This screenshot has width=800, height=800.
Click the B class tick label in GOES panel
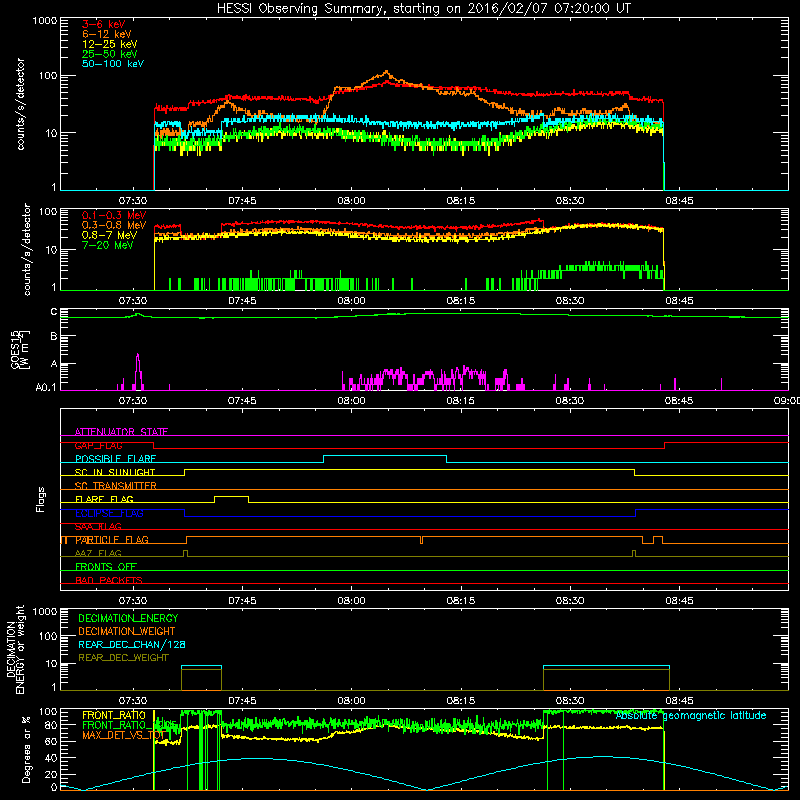pos(54,337)
